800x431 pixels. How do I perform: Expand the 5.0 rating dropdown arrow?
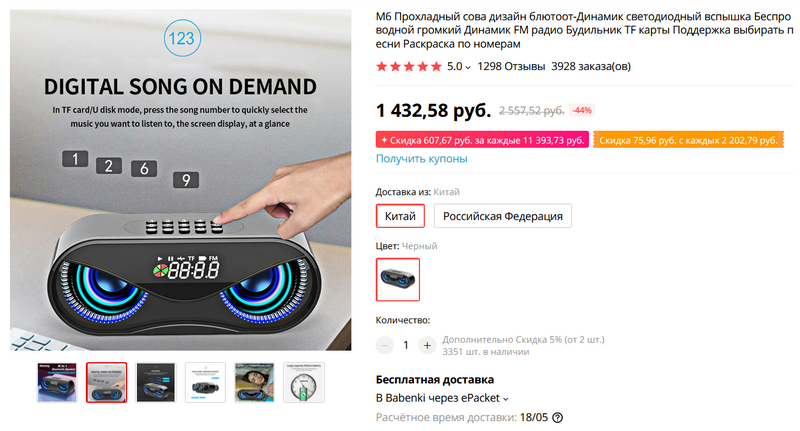click(x=468, y=67)
